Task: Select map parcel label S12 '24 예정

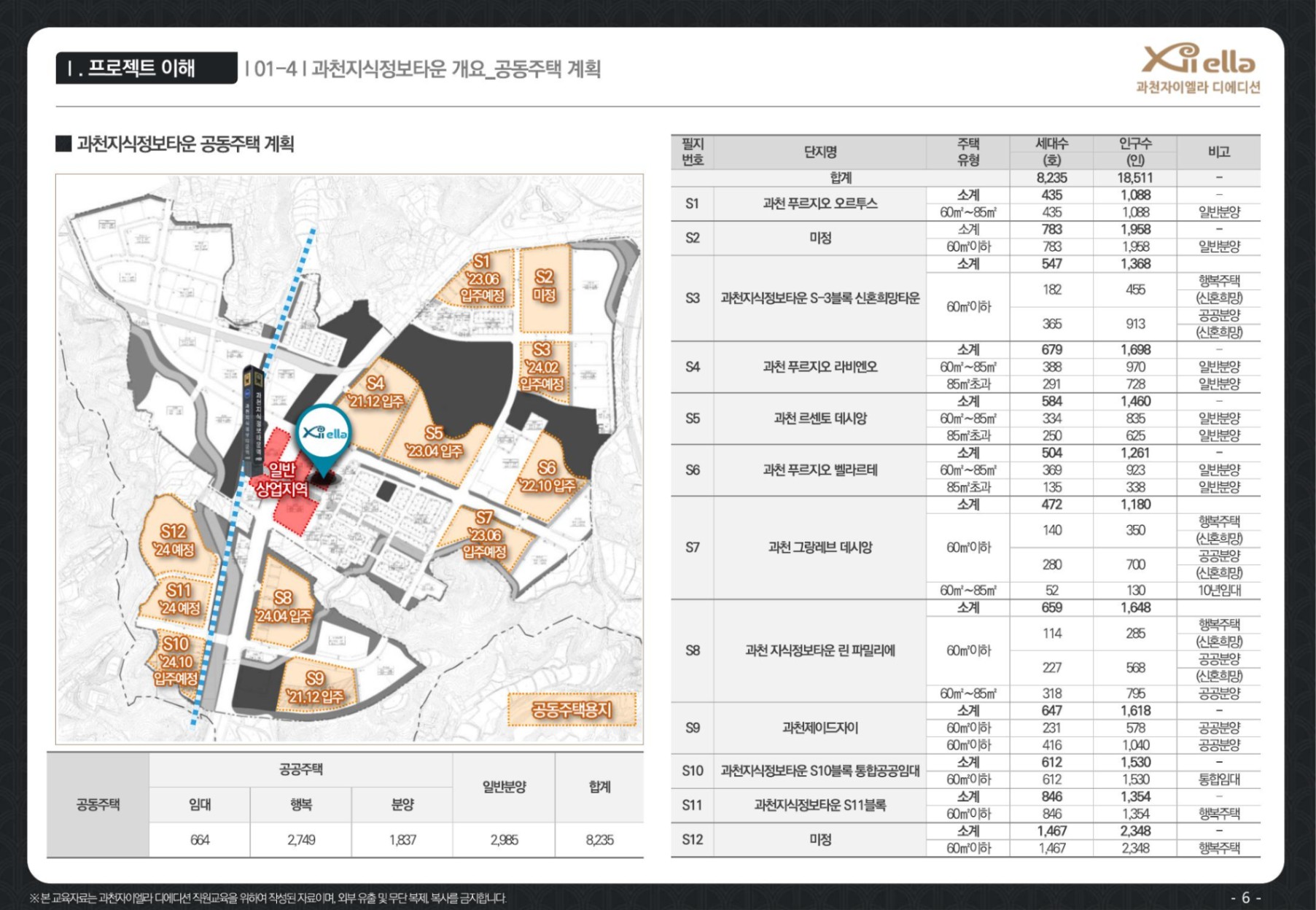Action: (x=174, y=540)
